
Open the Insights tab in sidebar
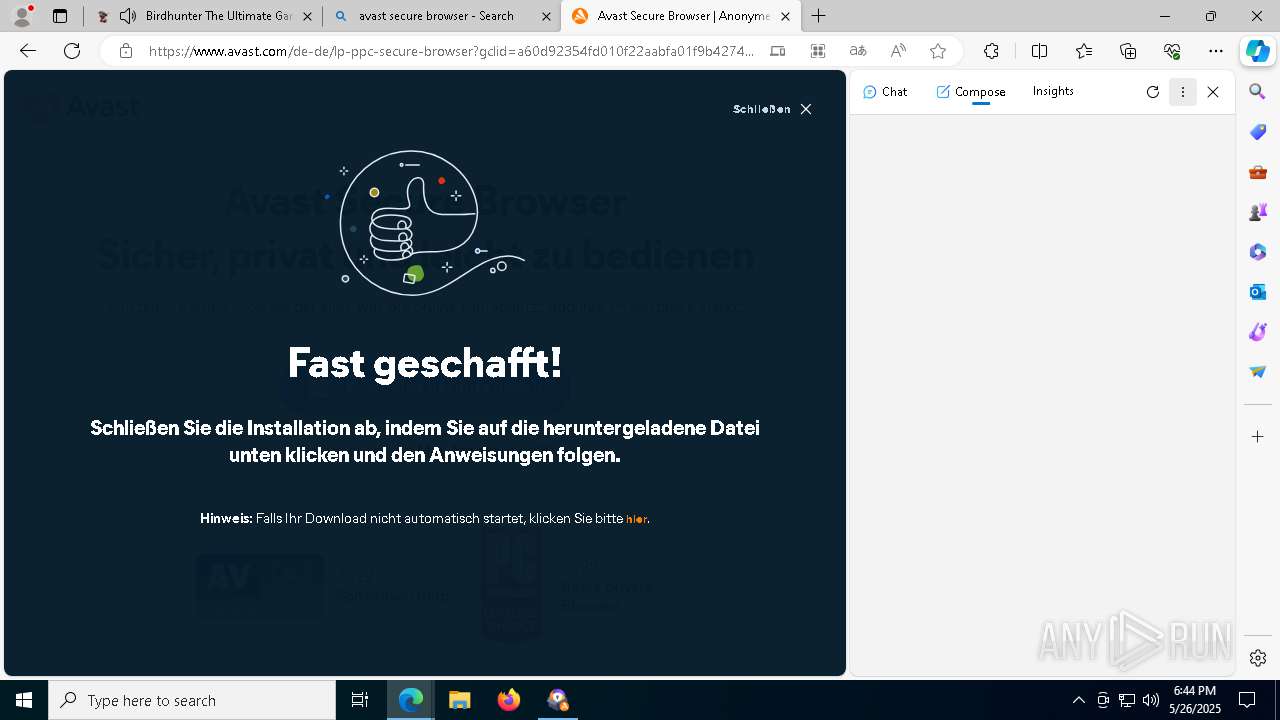(x=1053, y=91)
